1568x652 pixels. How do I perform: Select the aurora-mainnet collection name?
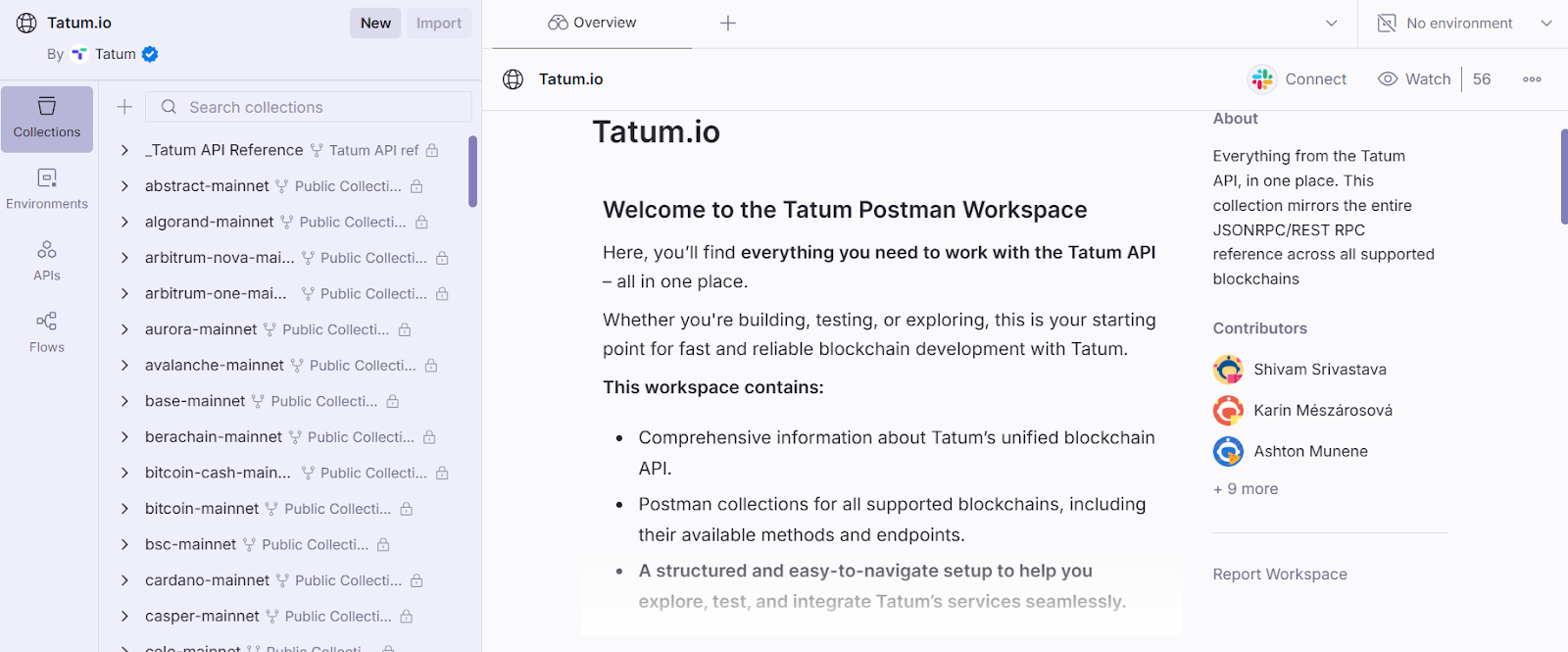click(x=201, y=329)
